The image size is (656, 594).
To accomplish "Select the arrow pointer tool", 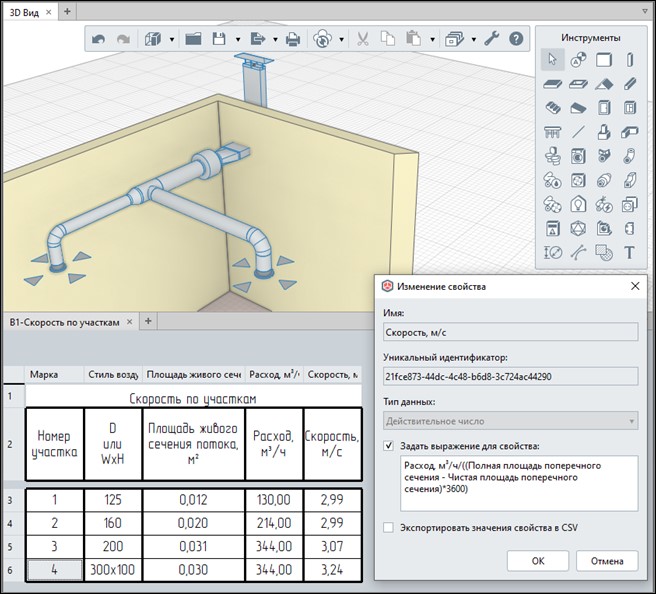I will pos(553,59).
